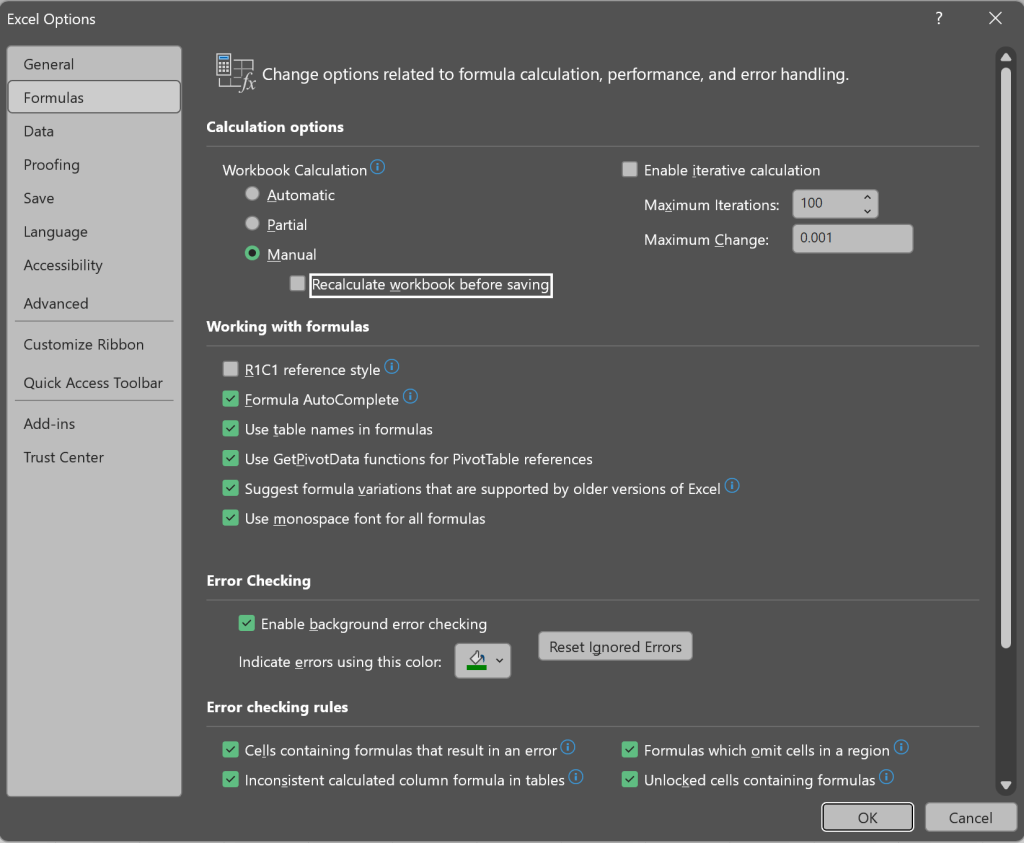Uncheck Unlocked cells containing formulas
The image size is (1024, 843).
click(630, 780)
